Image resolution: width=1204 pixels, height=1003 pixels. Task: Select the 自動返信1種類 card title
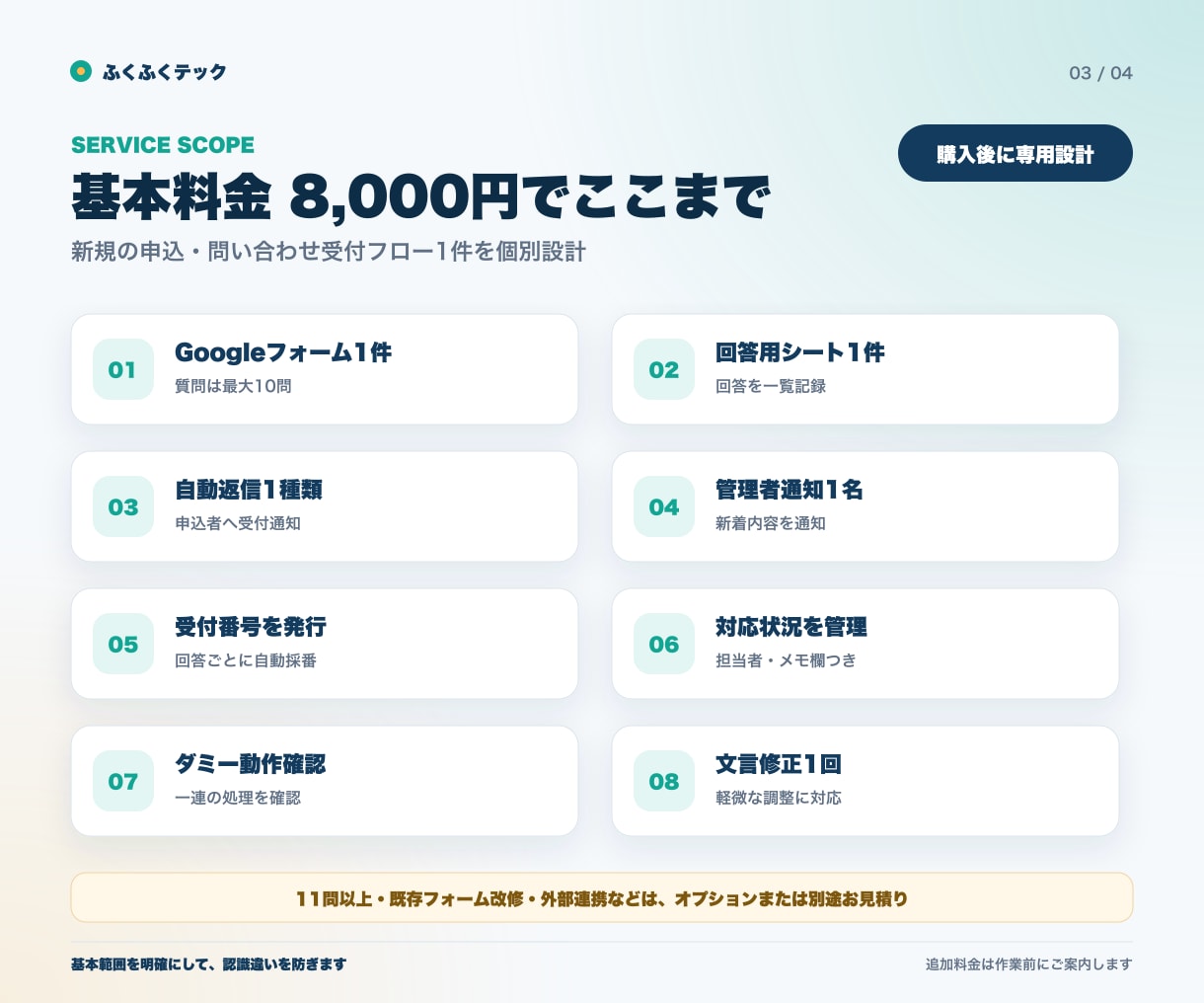[249, 490]
